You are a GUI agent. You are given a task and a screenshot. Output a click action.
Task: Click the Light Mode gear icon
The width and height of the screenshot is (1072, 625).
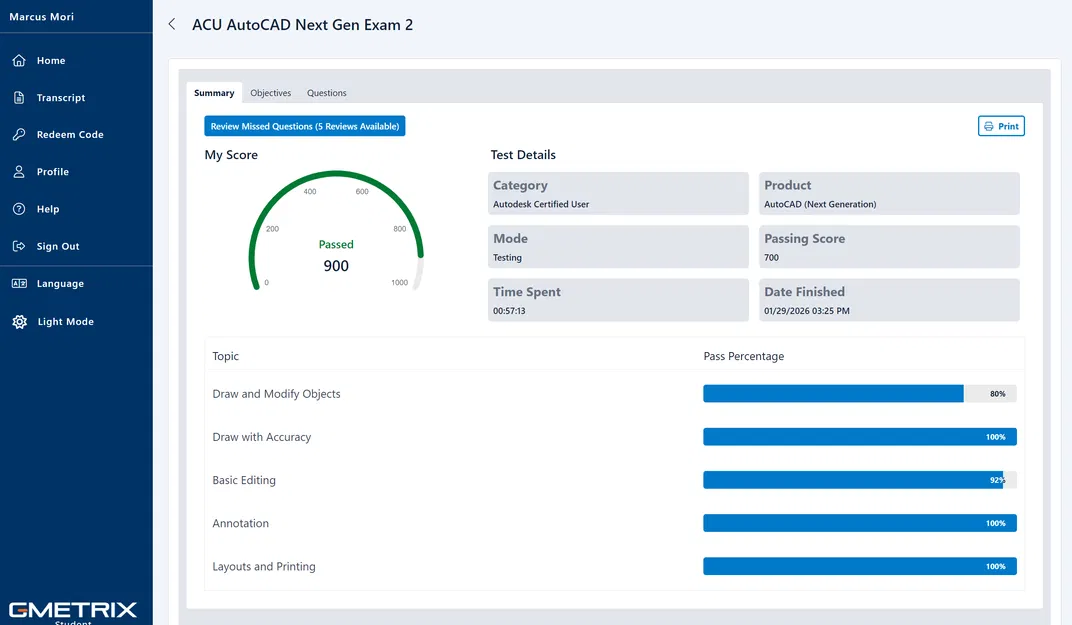19,322
